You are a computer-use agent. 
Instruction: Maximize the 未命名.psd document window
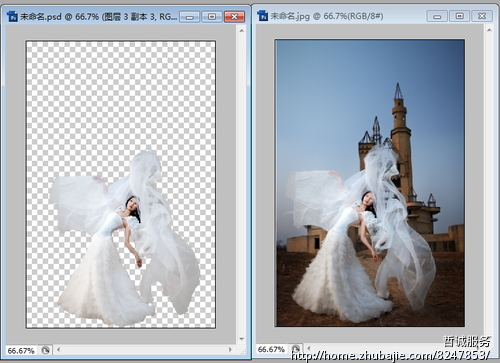click(212, 17)
